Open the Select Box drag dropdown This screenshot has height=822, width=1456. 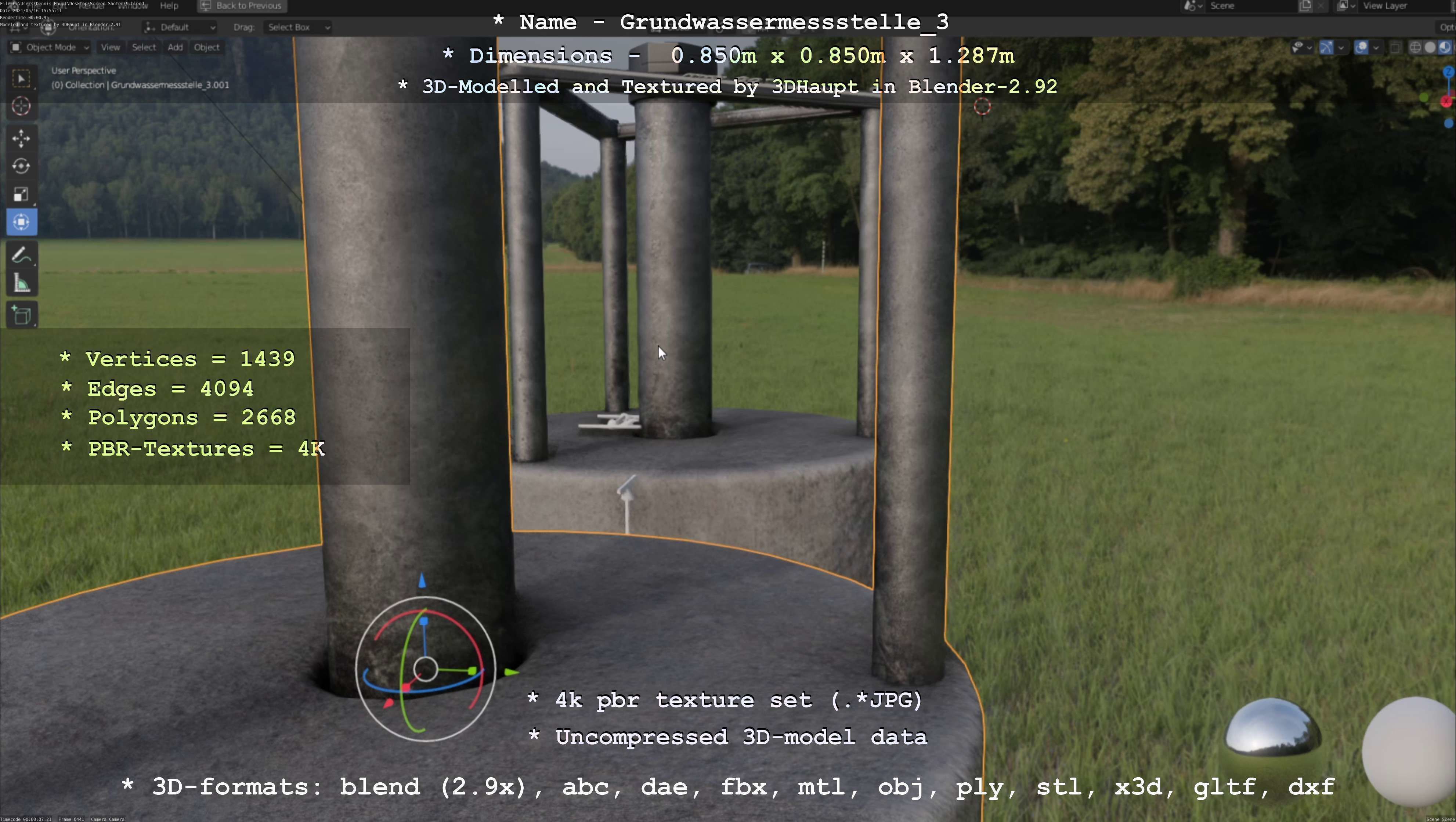click(297, 27)
